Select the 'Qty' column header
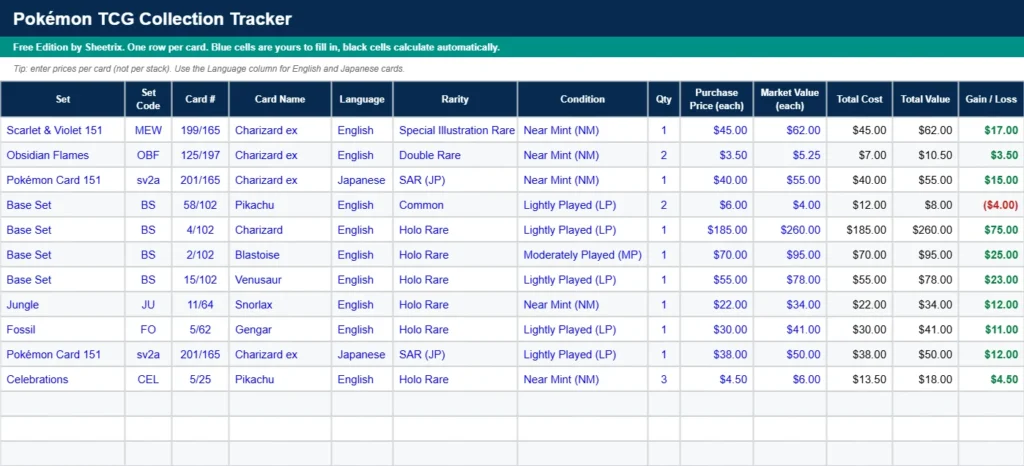The image size is (1024, 466). [x=664, y=99]
